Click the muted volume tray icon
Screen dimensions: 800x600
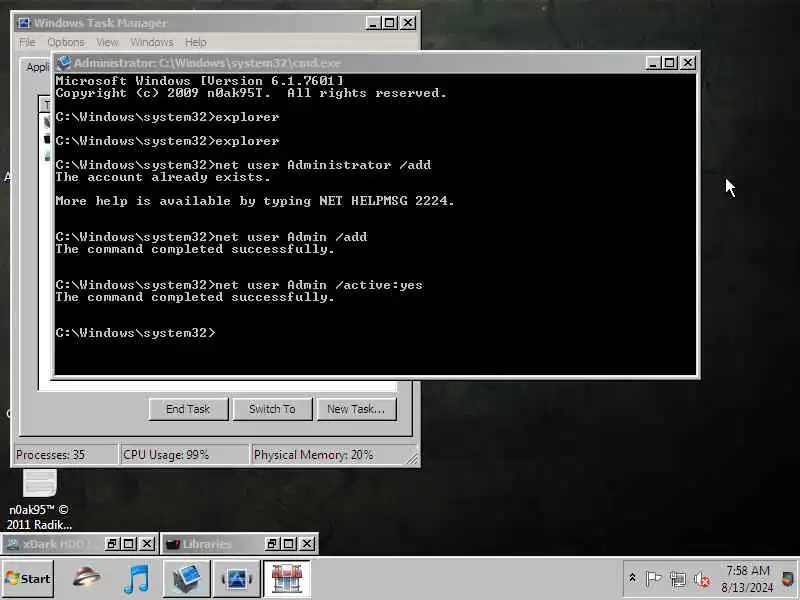point(702,579)
